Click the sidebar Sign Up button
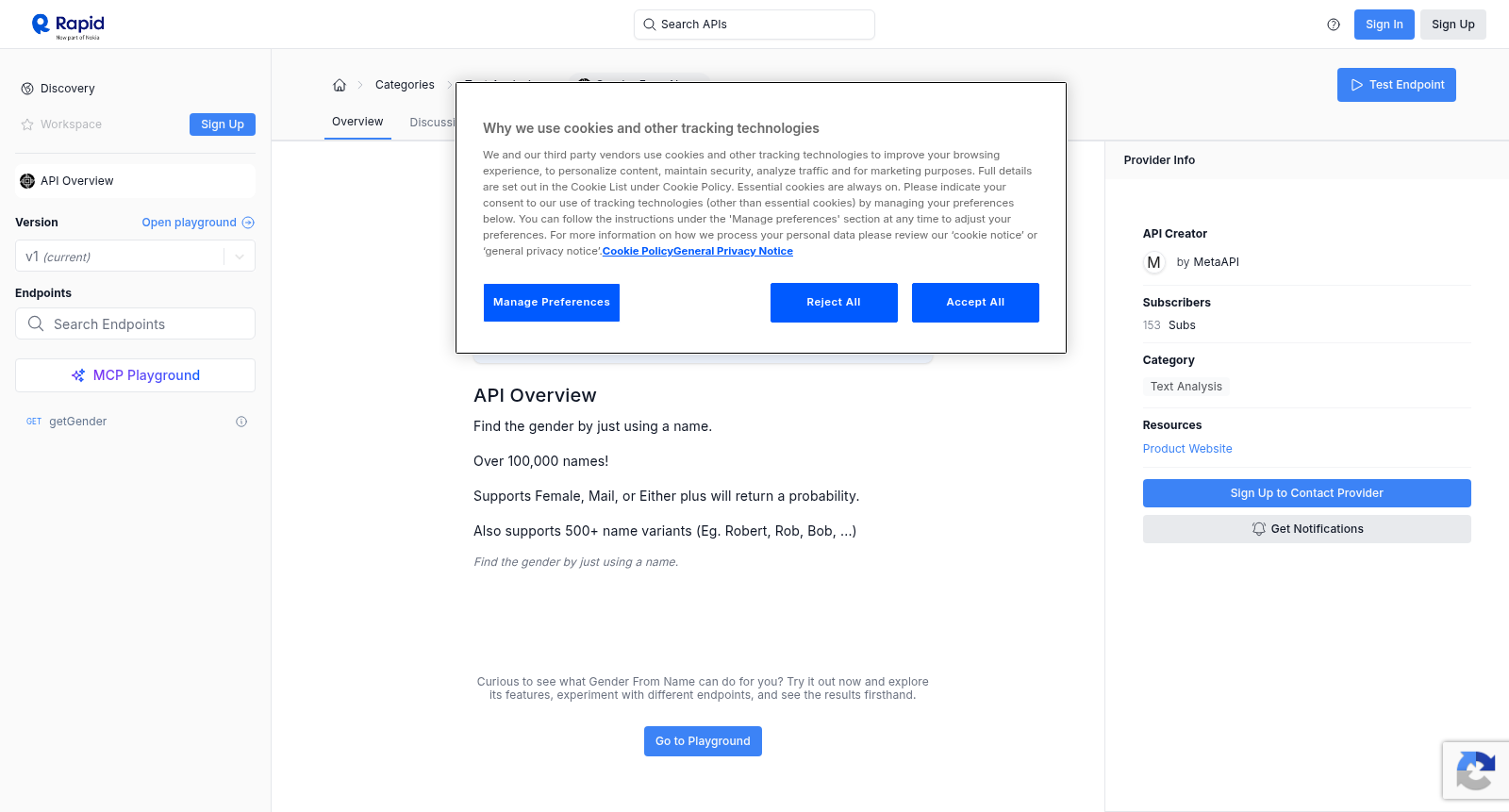 [x=223, y=124]
